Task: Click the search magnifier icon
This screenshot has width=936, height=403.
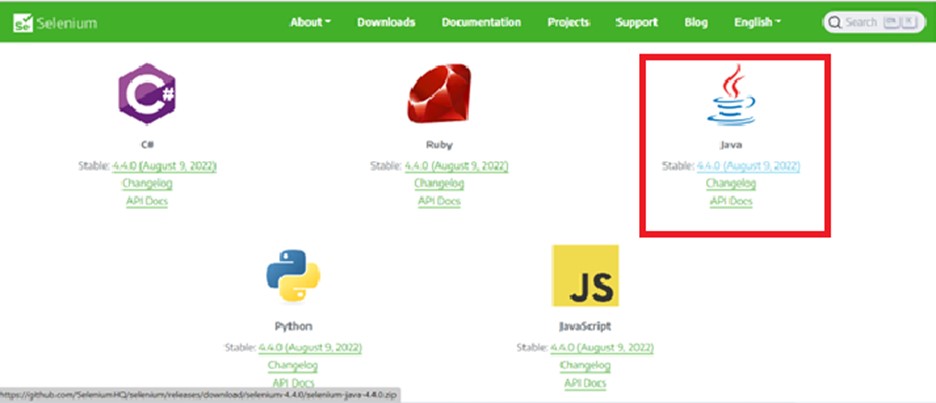Action: pyautogui.click(x=835, y=23)
